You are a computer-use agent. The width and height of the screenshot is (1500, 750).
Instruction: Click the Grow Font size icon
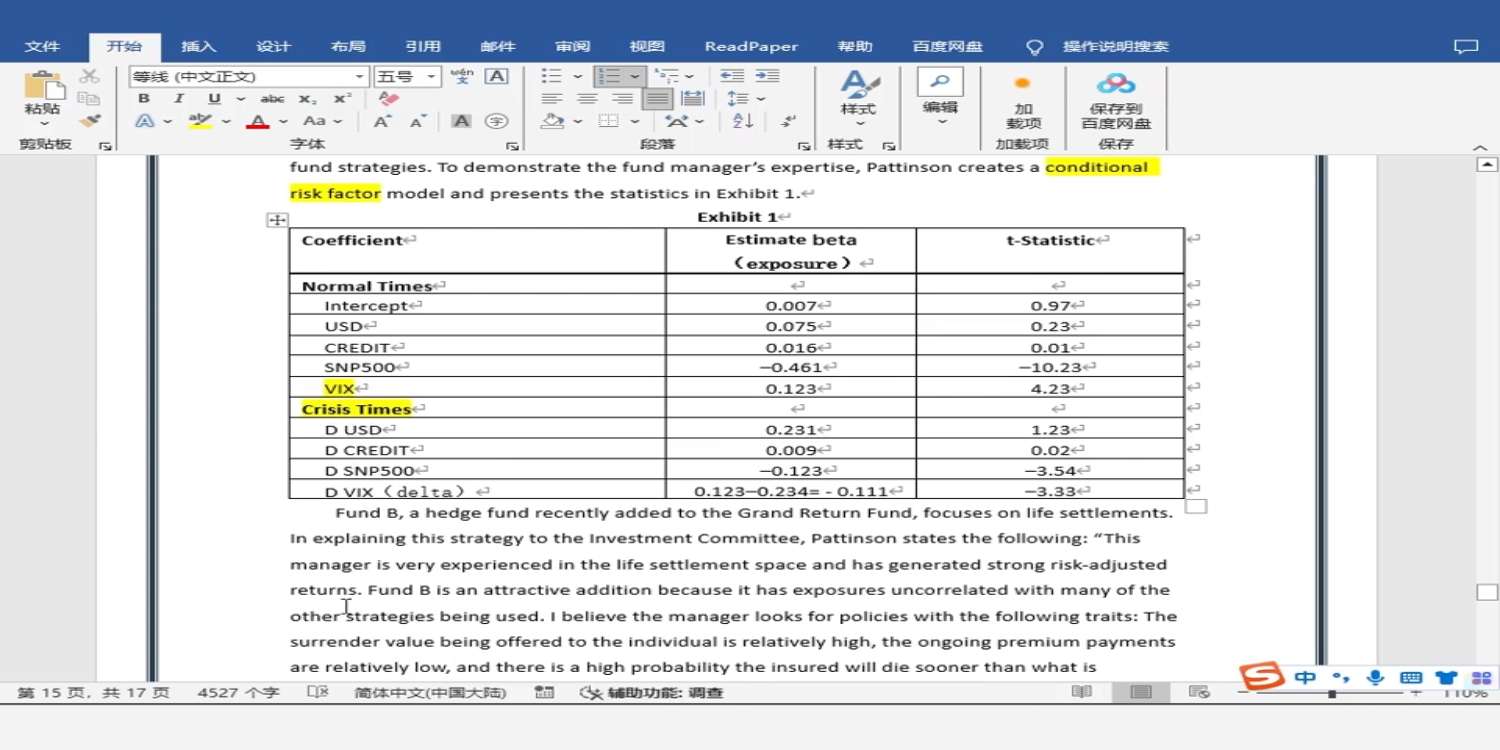pyautogui.click(x=382, y=121)
